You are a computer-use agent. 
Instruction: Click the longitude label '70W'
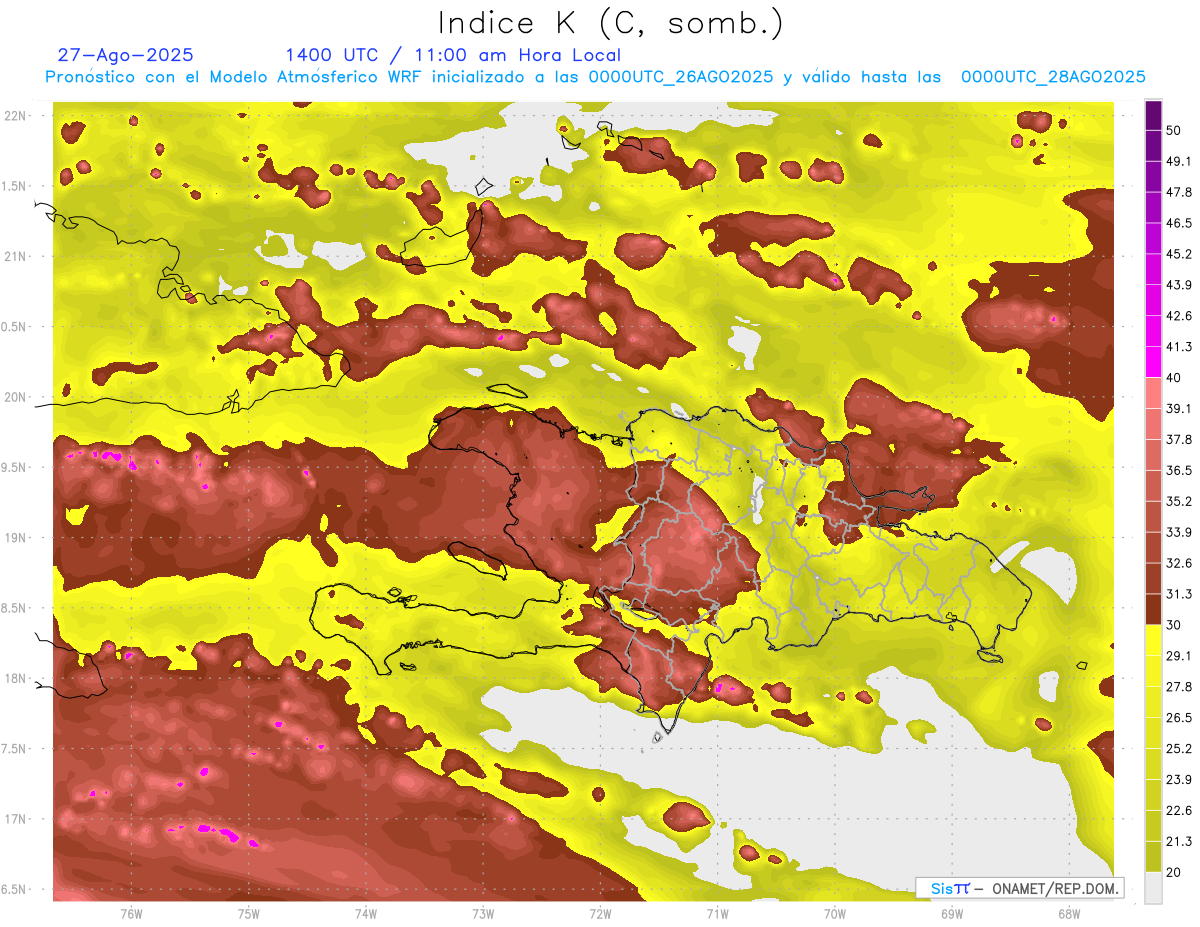click(834, 914)
